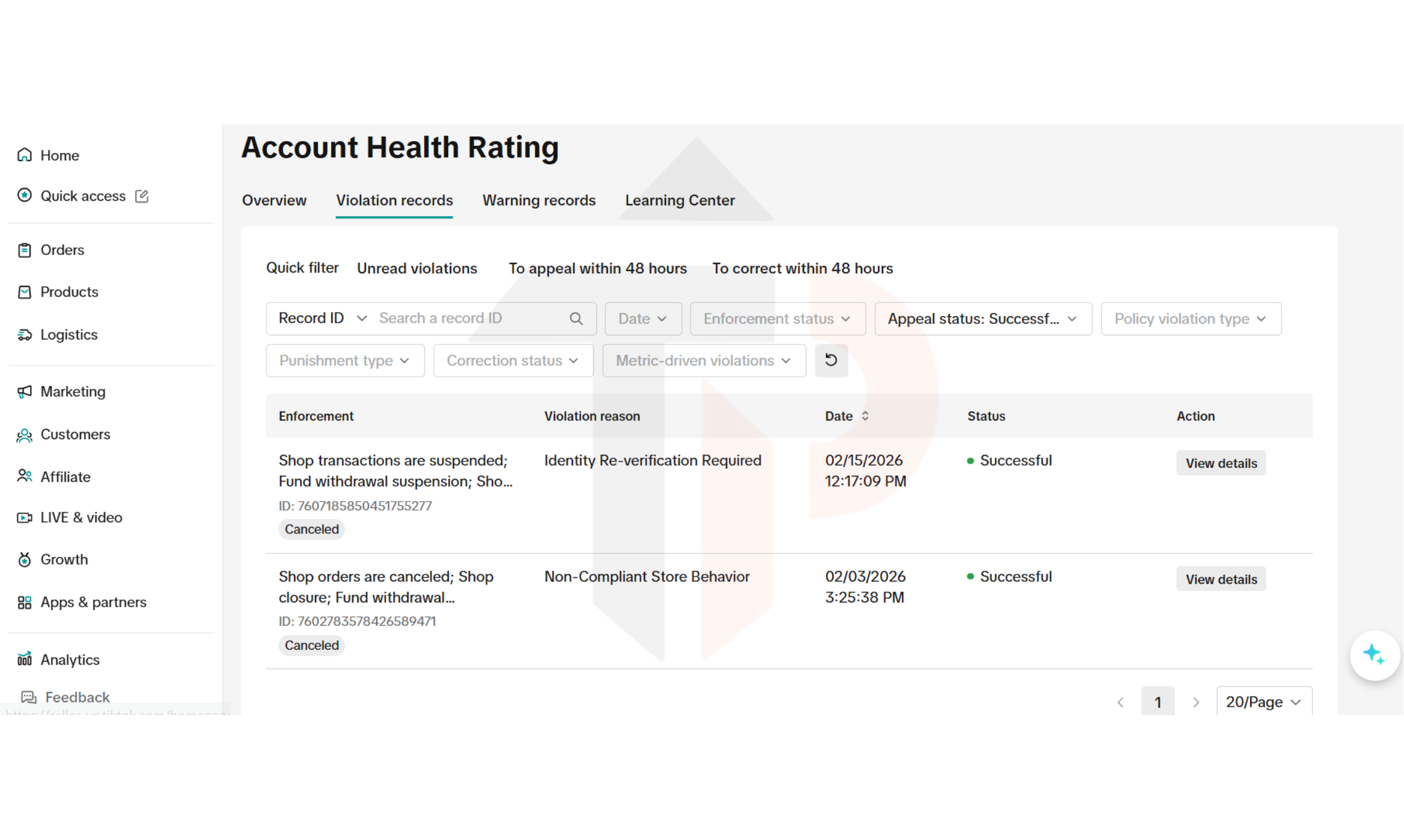Viewport: 1404px width, 840px height.
Task: Switch to the Warning records tab
Action: [539, 200]
